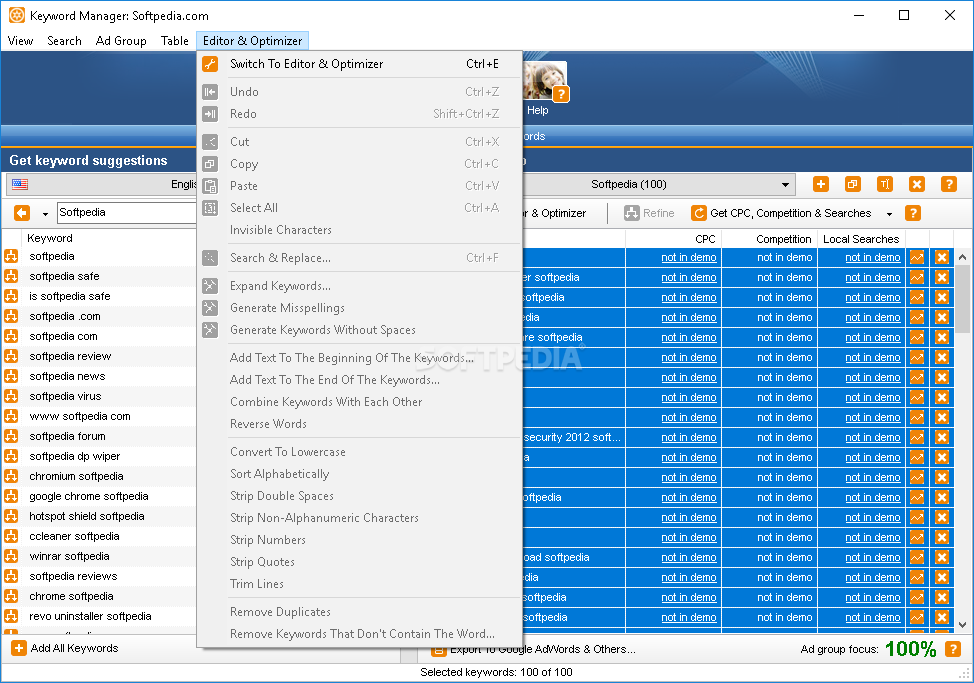
Task: Choose Reverse Words menu entry
Action: (360, 424)
